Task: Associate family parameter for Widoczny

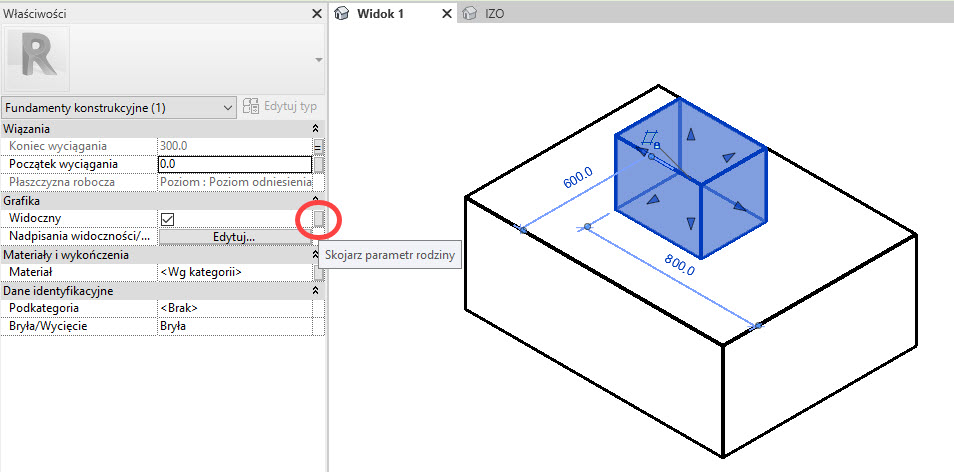Action: click(318, 219)
